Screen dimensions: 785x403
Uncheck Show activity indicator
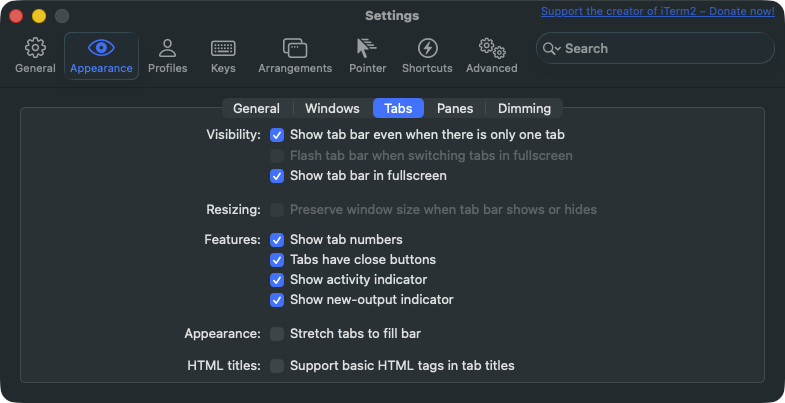point(277,280)
